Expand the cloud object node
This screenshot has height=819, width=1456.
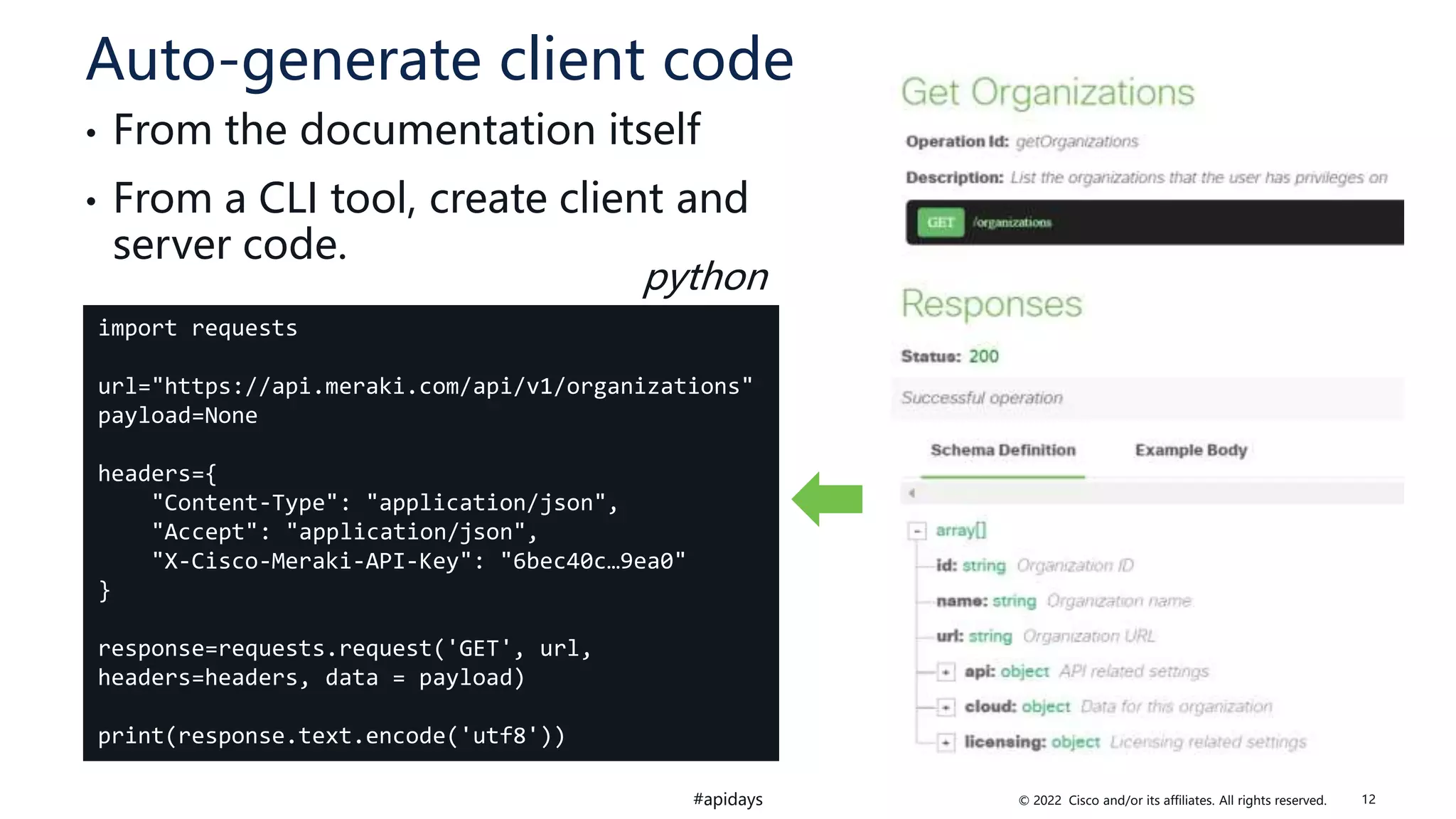[946, 707]
